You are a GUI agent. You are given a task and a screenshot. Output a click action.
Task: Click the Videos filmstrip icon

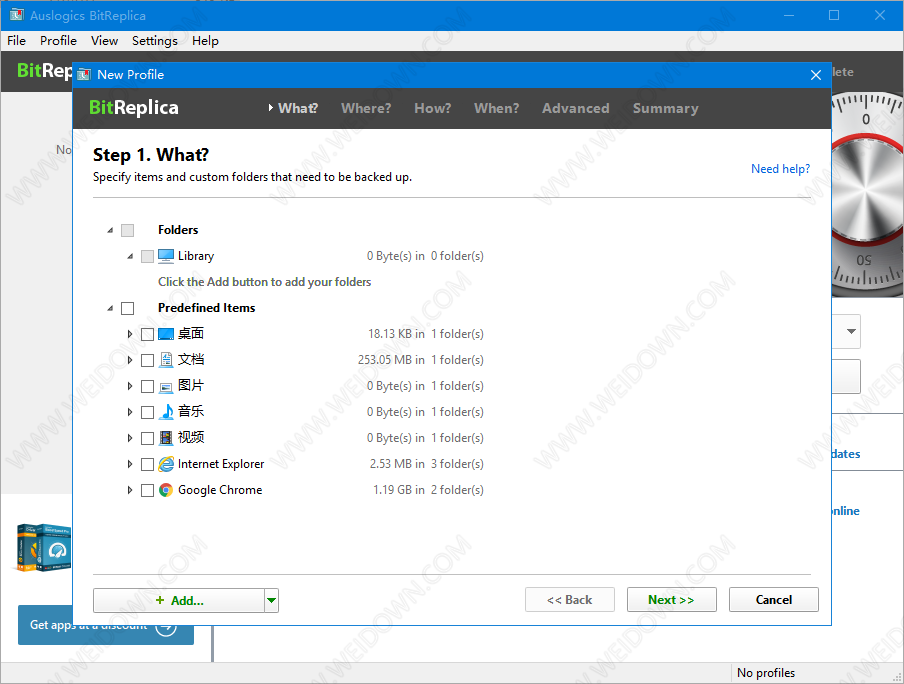166,438
